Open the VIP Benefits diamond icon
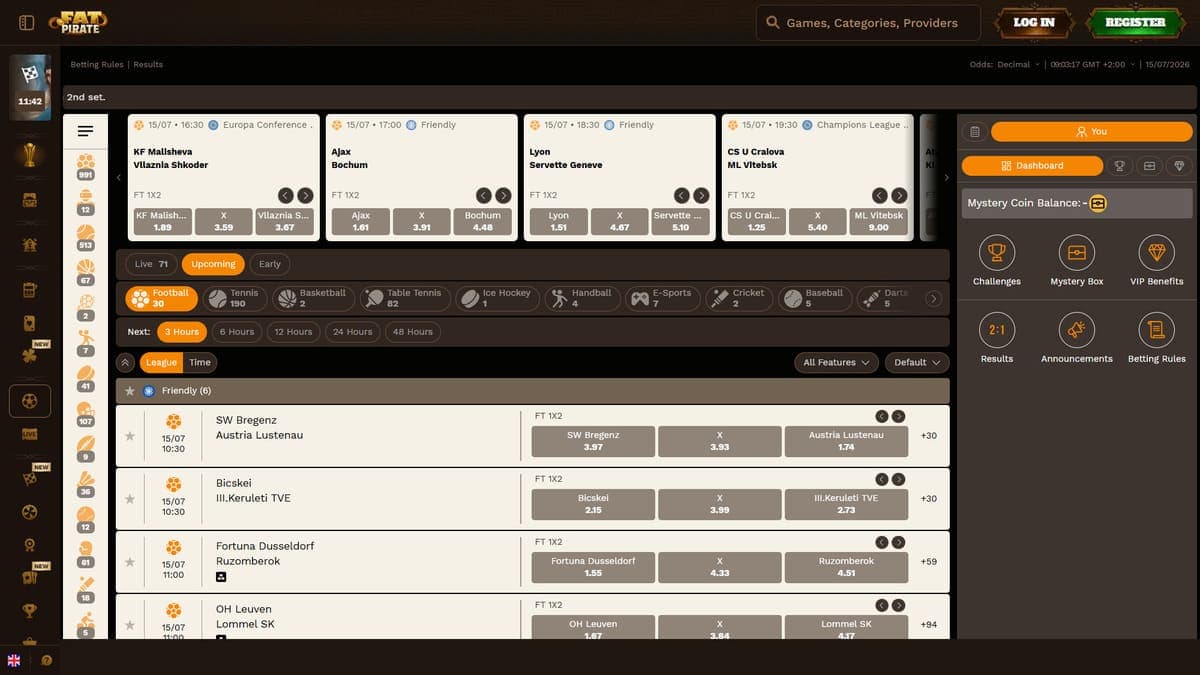Image resolution: width=1200 pixels, height=675 pixels. point(1157,253)
